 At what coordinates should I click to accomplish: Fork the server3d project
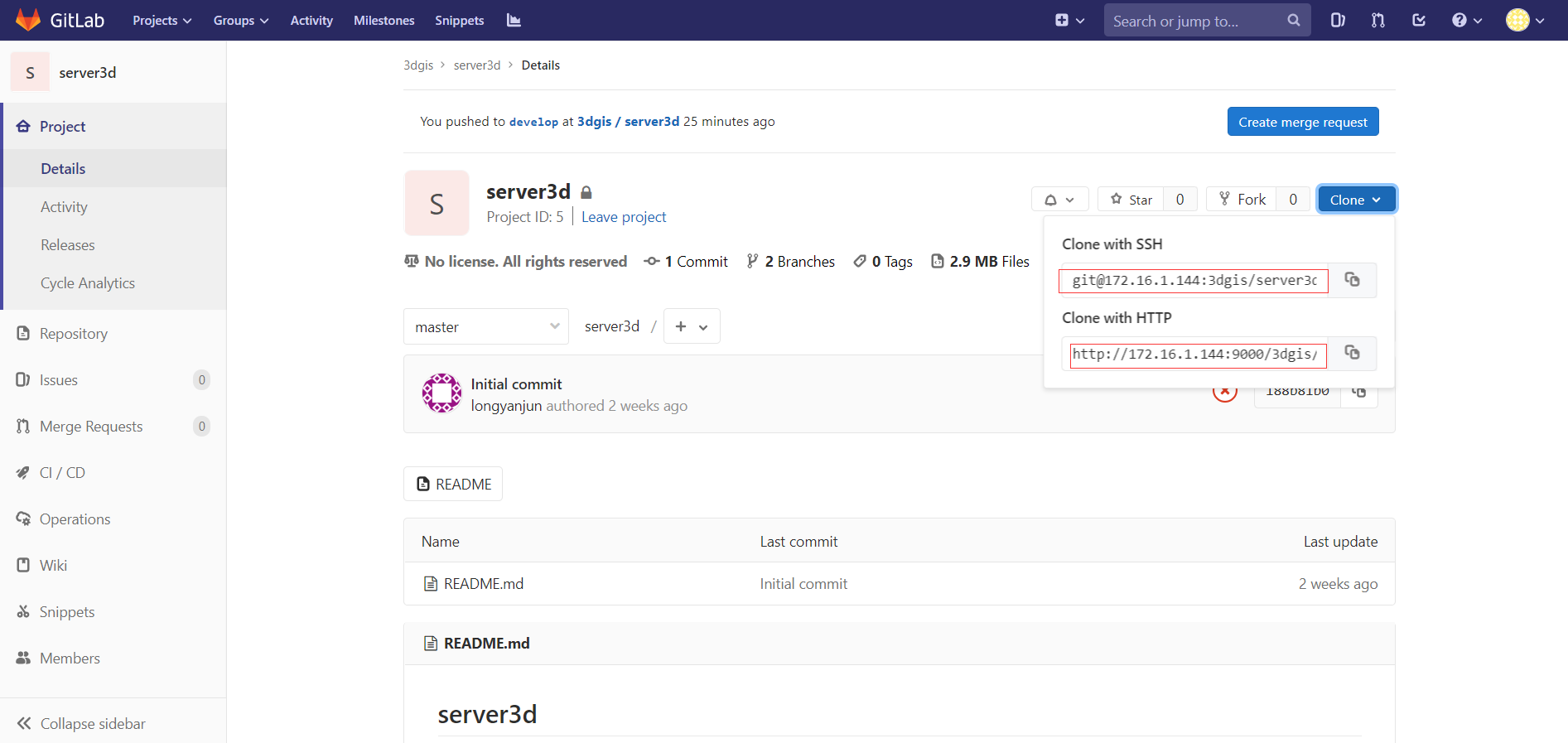1242,200
